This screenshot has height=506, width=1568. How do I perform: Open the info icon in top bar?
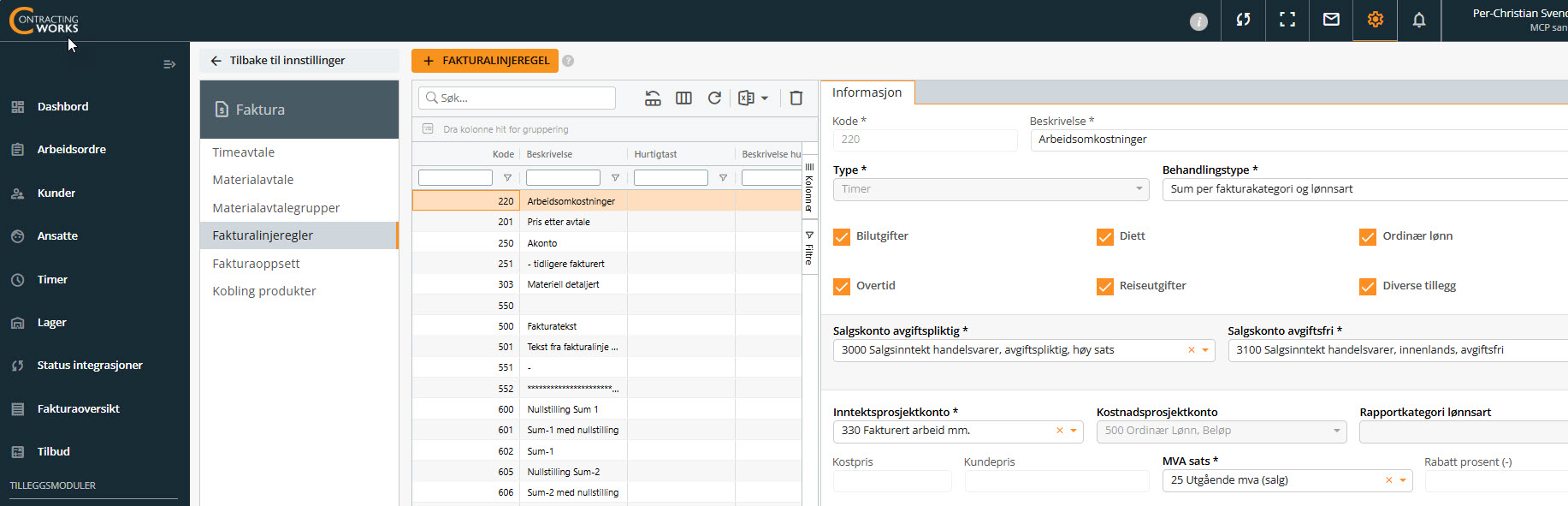(x=1198, y=21)
